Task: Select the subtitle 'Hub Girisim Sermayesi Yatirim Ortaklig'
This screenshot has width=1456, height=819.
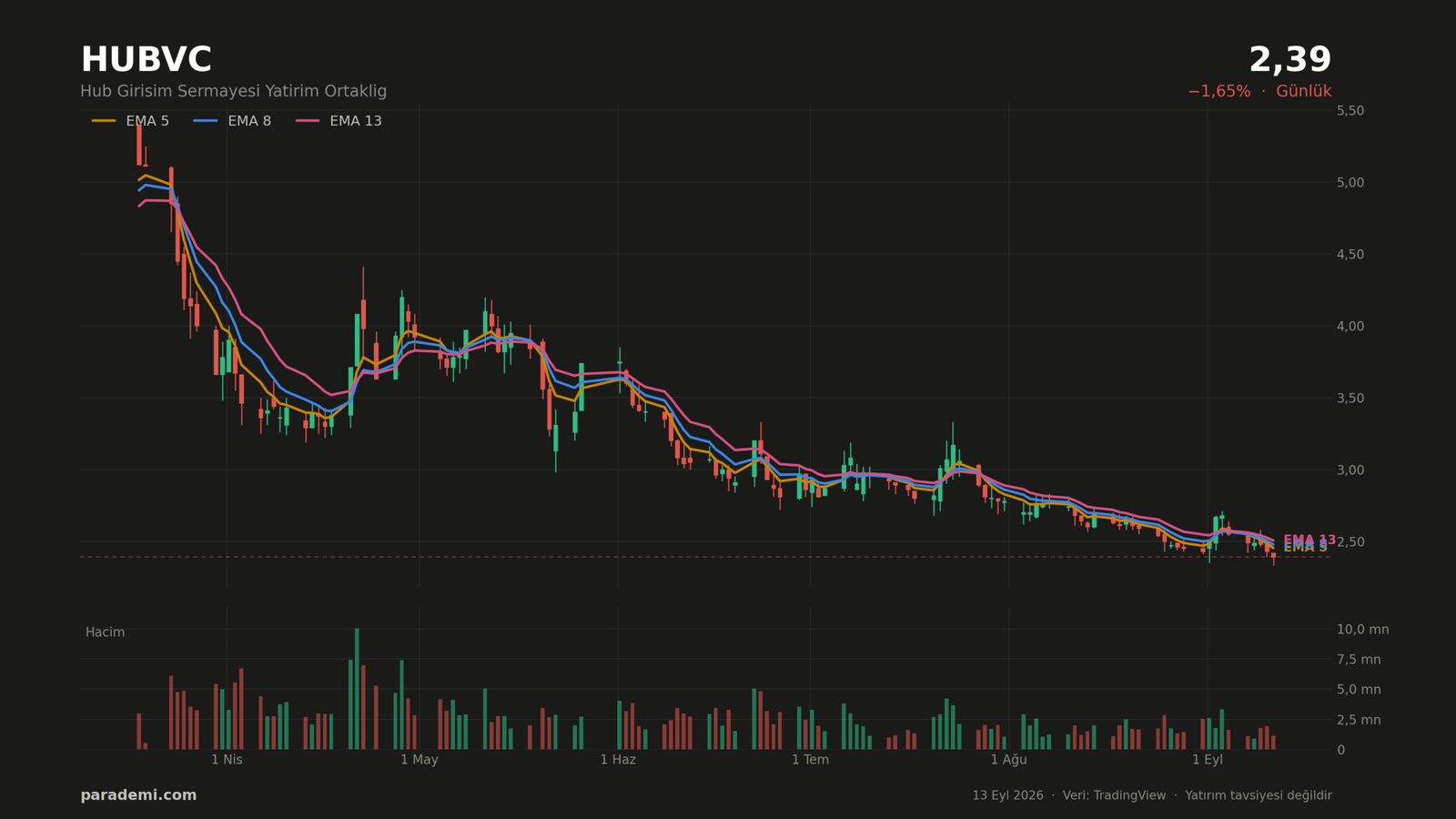Action: pos(233,91)
